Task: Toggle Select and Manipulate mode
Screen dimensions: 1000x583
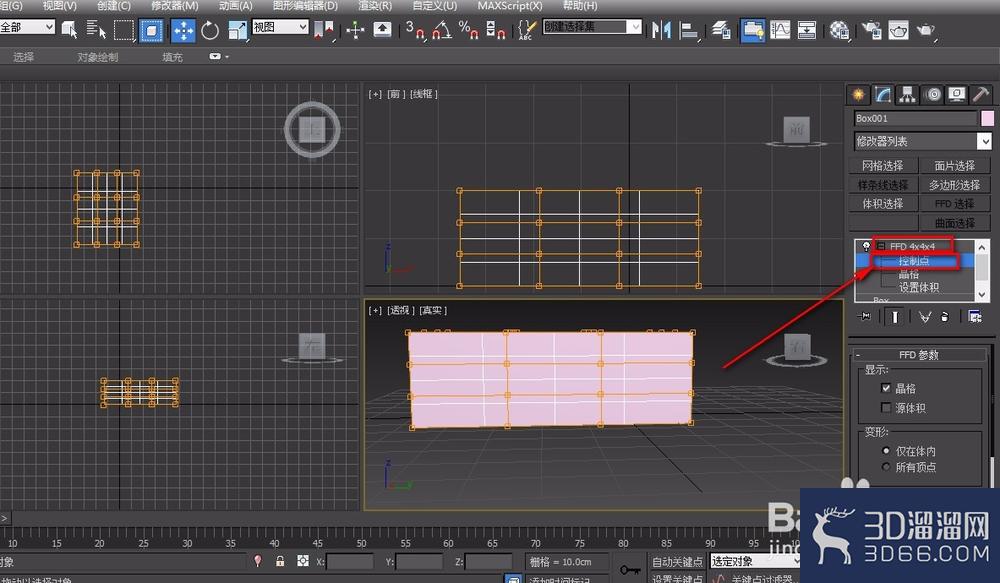Action: coord(355,29)
